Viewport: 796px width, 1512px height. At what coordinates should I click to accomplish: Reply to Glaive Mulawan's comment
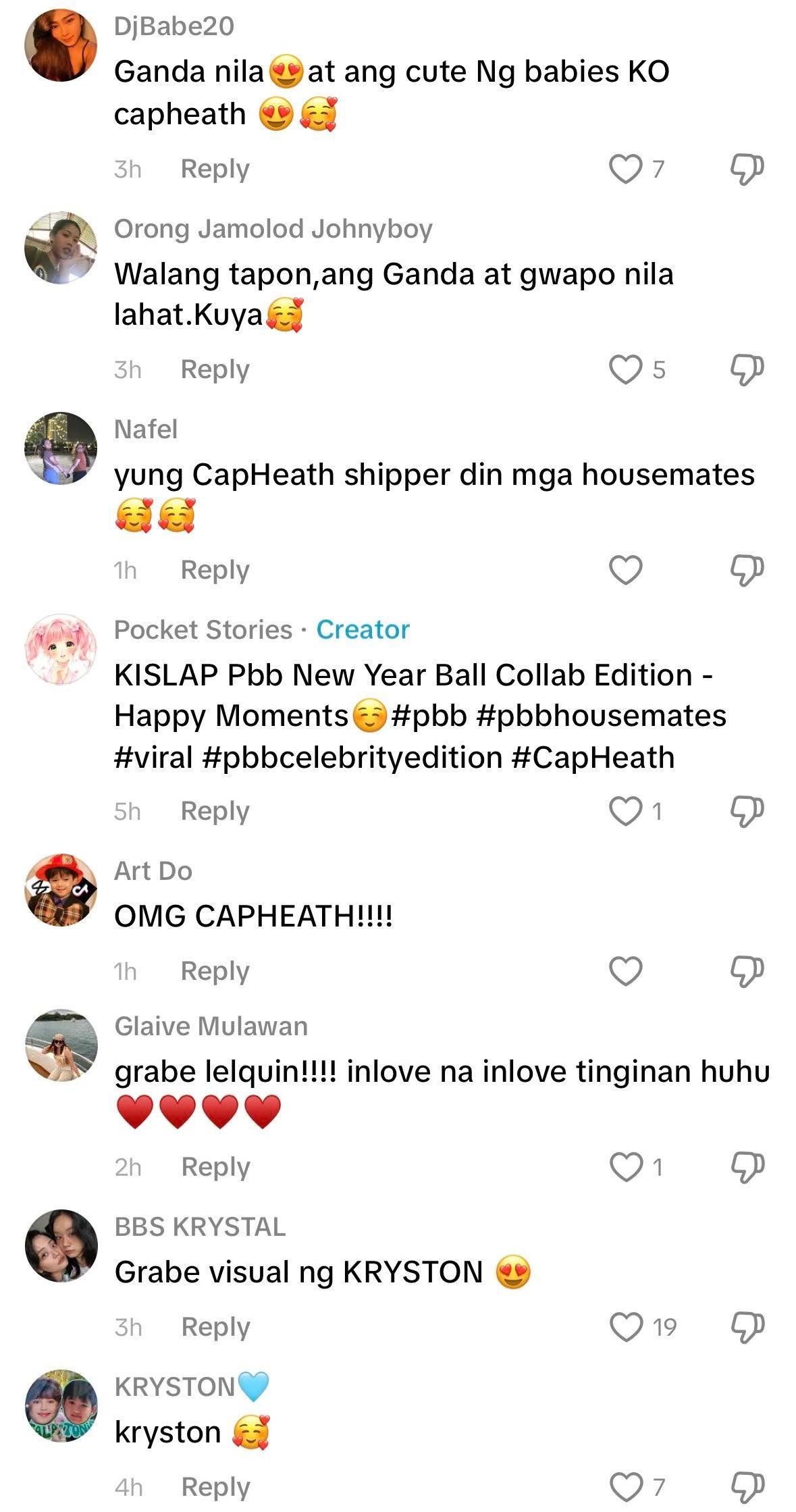point(215,1167)
